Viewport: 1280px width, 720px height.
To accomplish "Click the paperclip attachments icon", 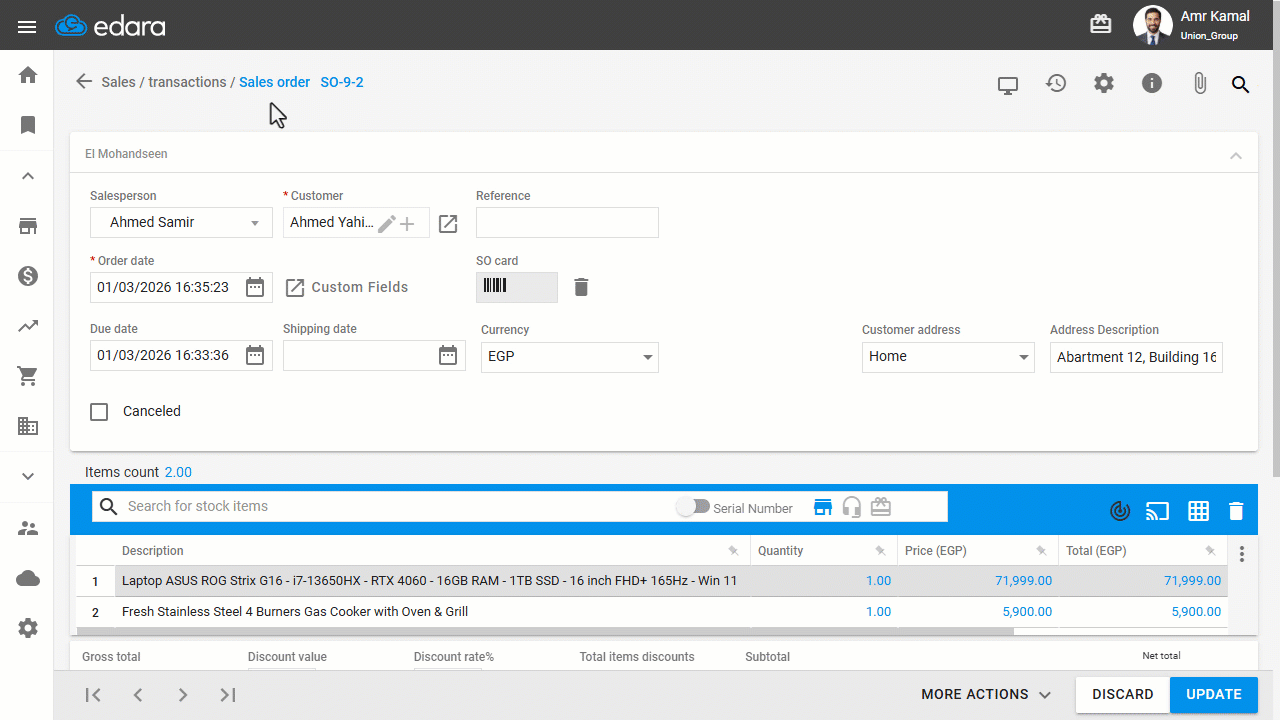I will [1200, 84].
